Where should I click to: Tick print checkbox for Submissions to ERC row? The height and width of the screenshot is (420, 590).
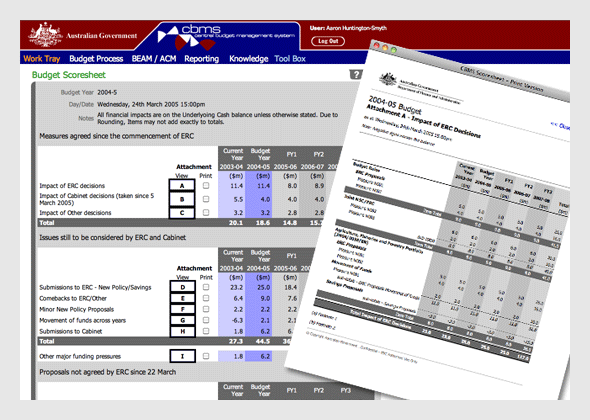coord(206,287)
